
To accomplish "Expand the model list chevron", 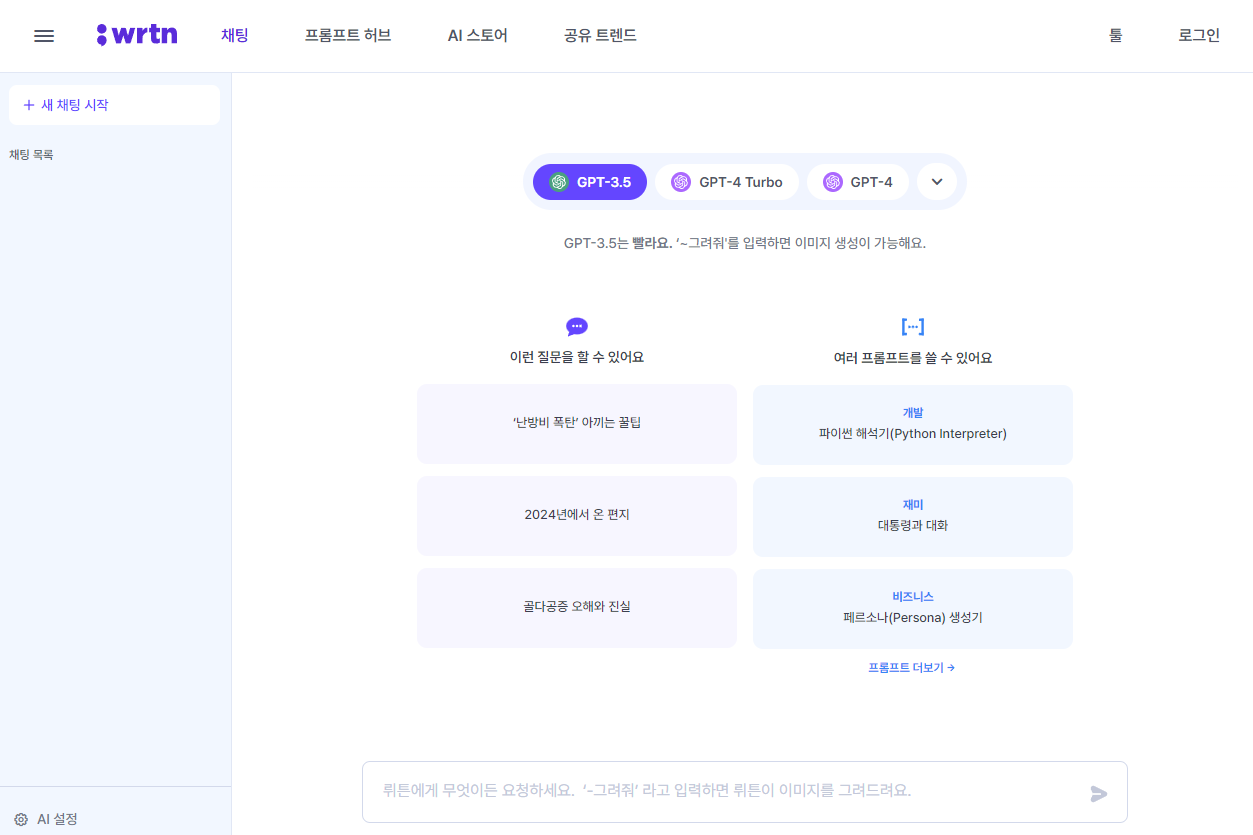I will coord(937,181).
